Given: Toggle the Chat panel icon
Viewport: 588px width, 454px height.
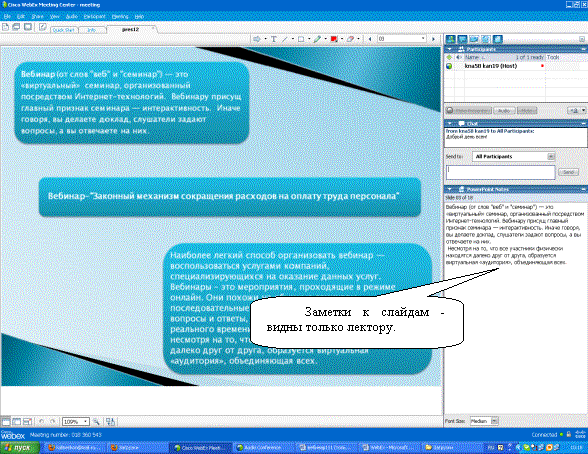Looking at the screenshot, I should click(462, 39).
